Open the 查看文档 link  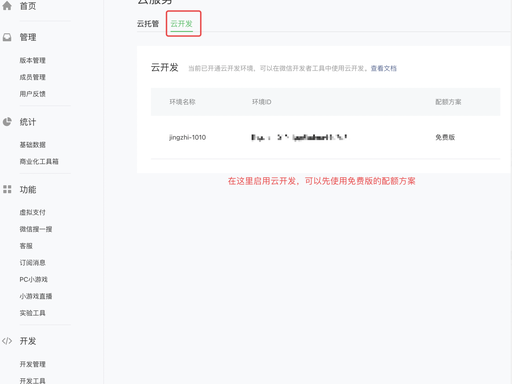(x=384, y=68)
